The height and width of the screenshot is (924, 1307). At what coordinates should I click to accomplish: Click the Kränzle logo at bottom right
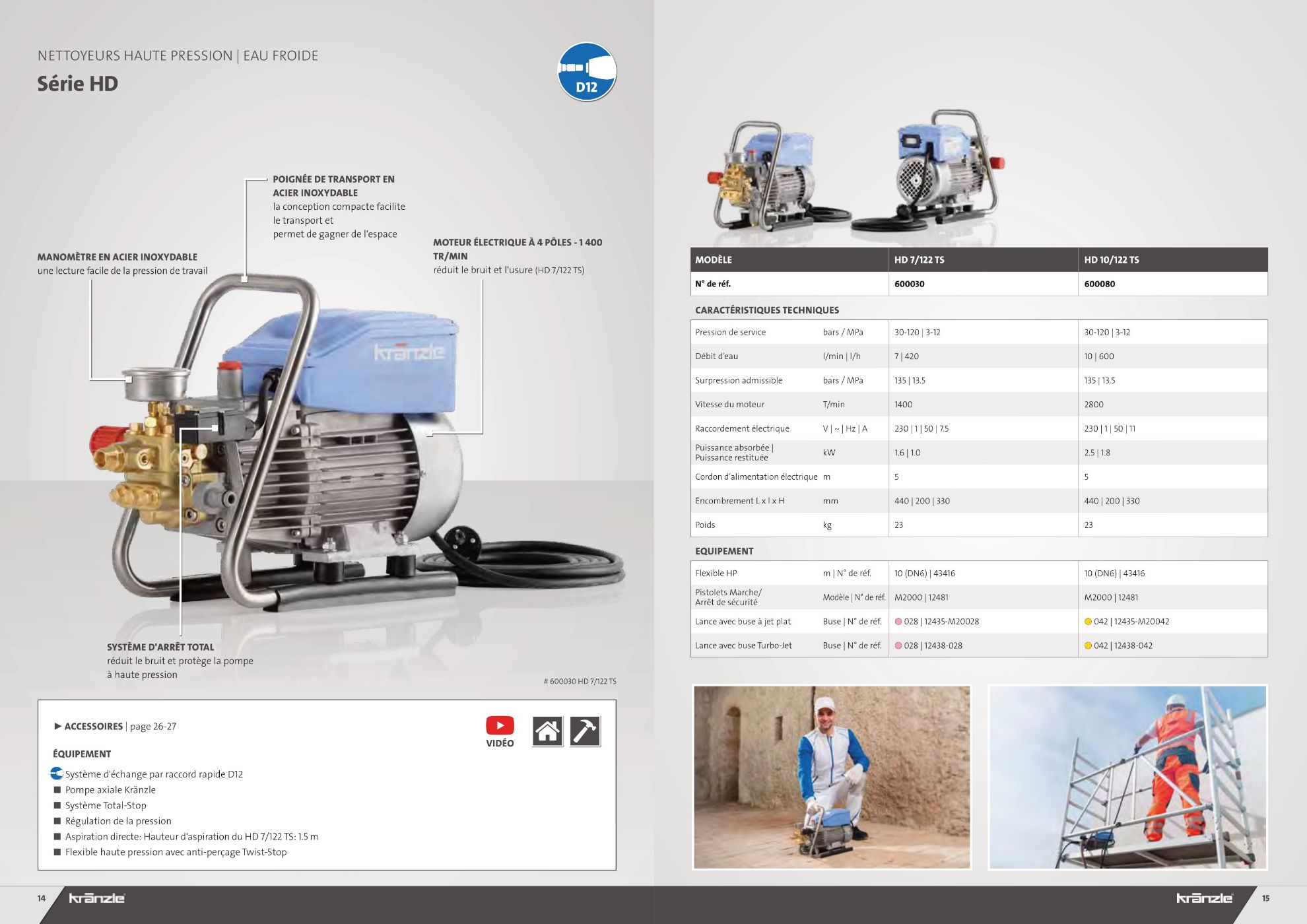[x=1204, y=898]
